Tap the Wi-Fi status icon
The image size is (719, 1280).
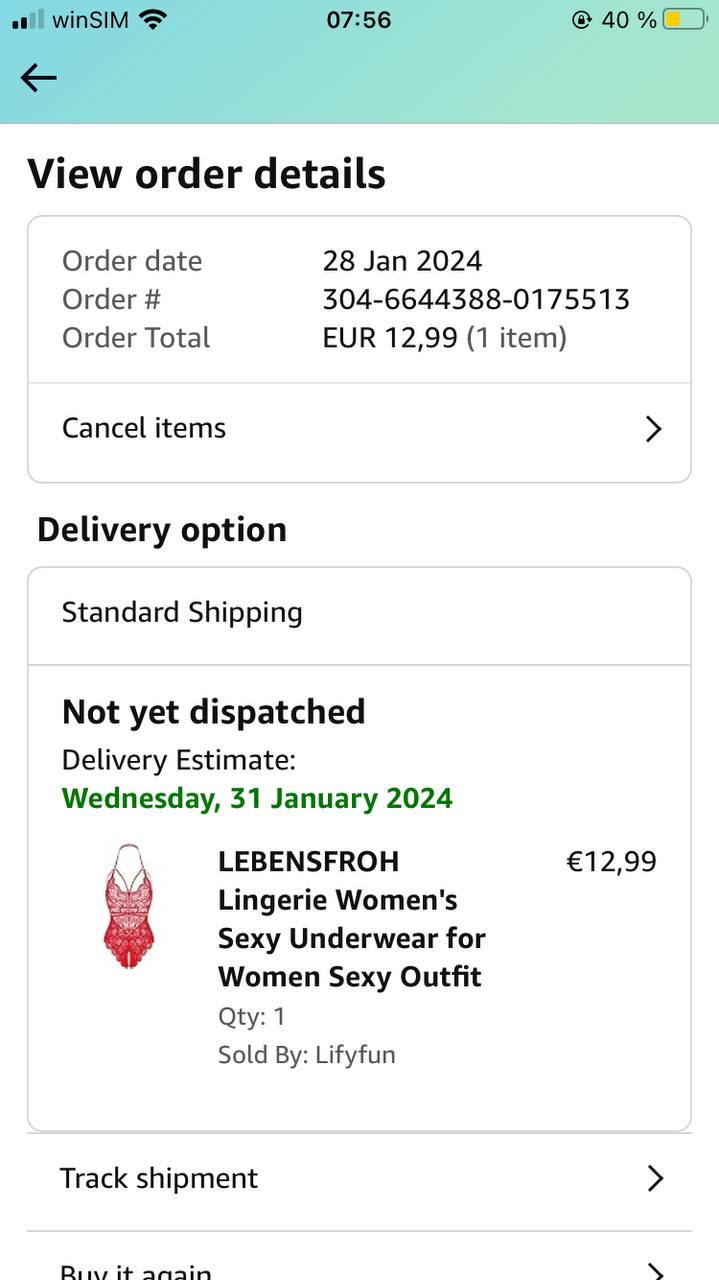pos(153,19)
